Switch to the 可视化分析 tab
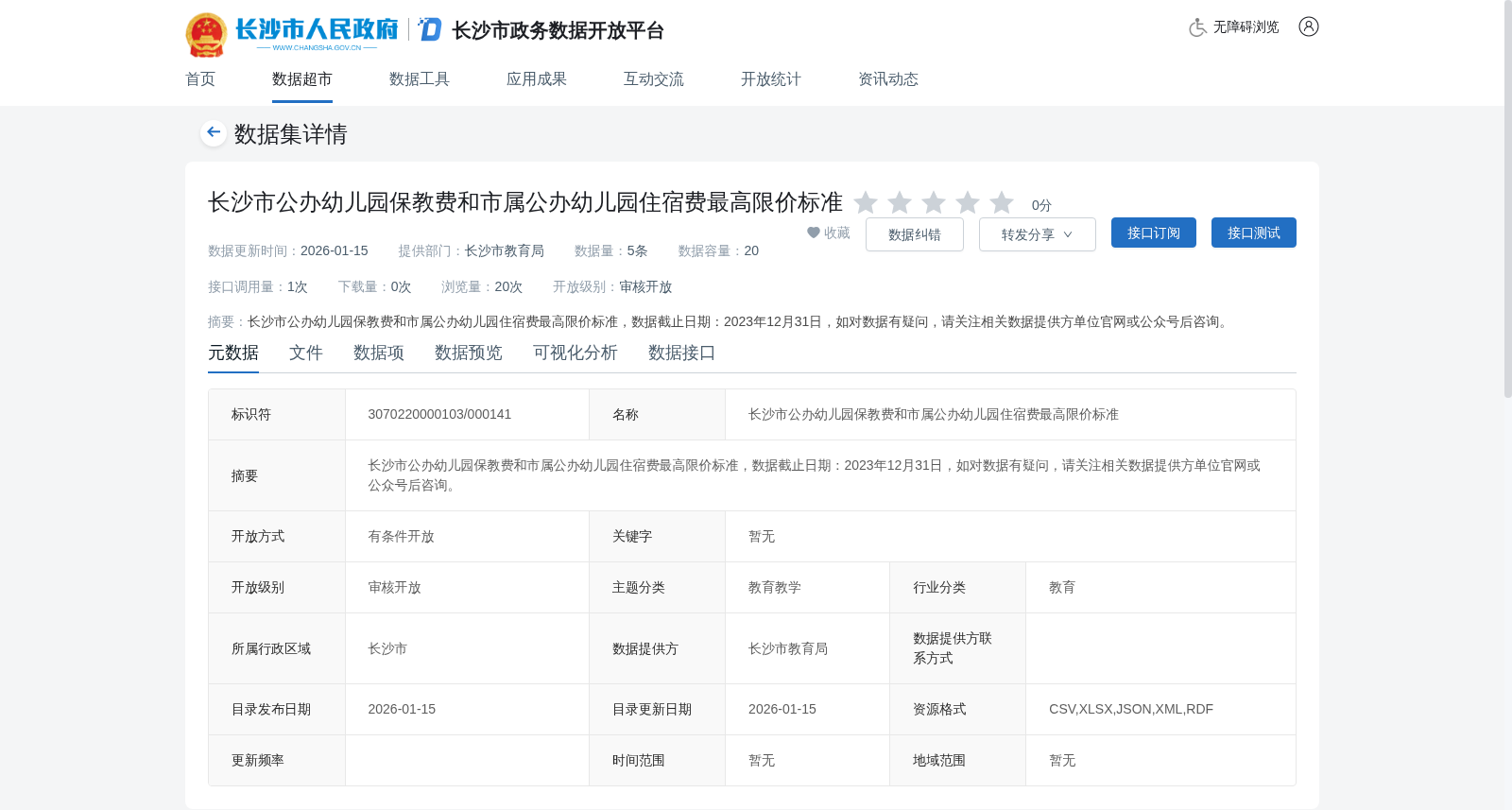The width and height of the screenshot is (1512, 810). click(x=576, y=353)
